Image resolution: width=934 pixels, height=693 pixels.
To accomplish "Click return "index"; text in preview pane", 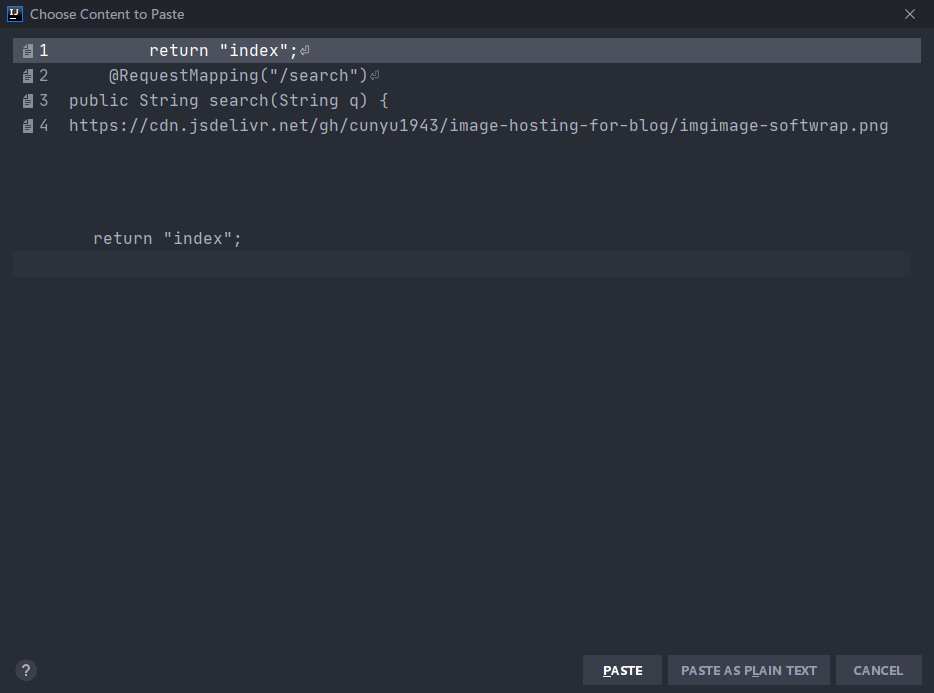I will 167,238.
